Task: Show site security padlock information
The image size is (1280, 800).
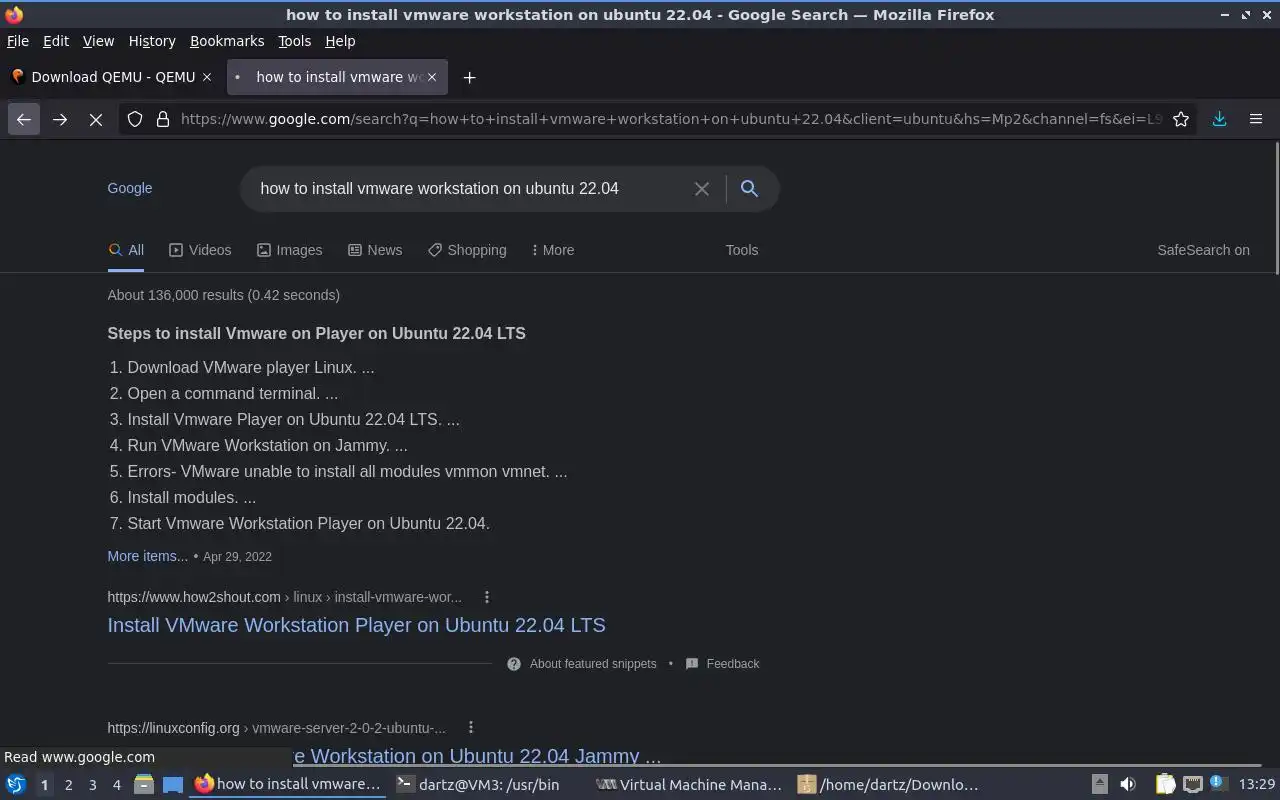Action: pos(163,119)
